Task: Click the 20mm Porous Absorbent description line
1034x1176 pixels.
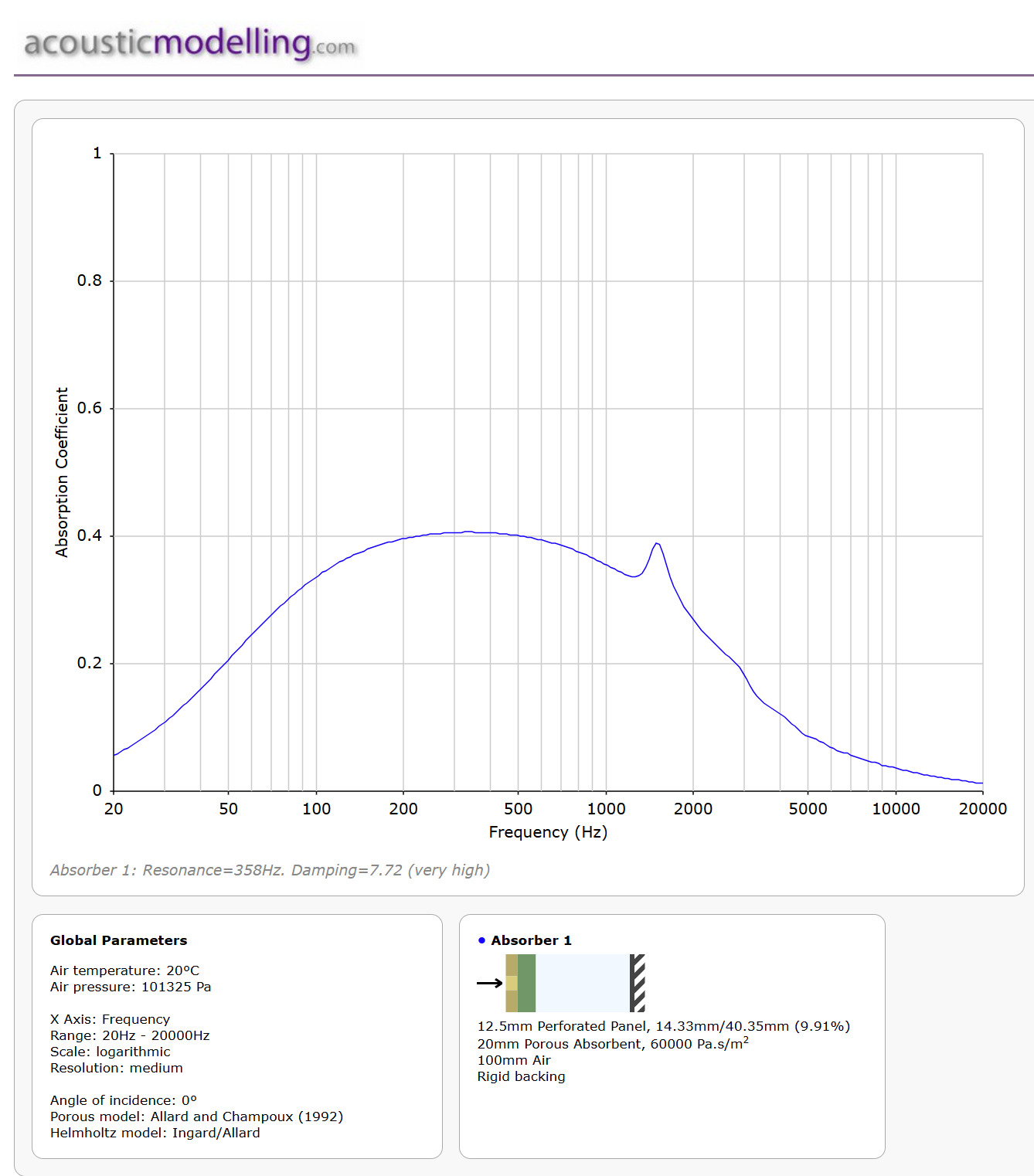Action: [x=612, y=1044]
